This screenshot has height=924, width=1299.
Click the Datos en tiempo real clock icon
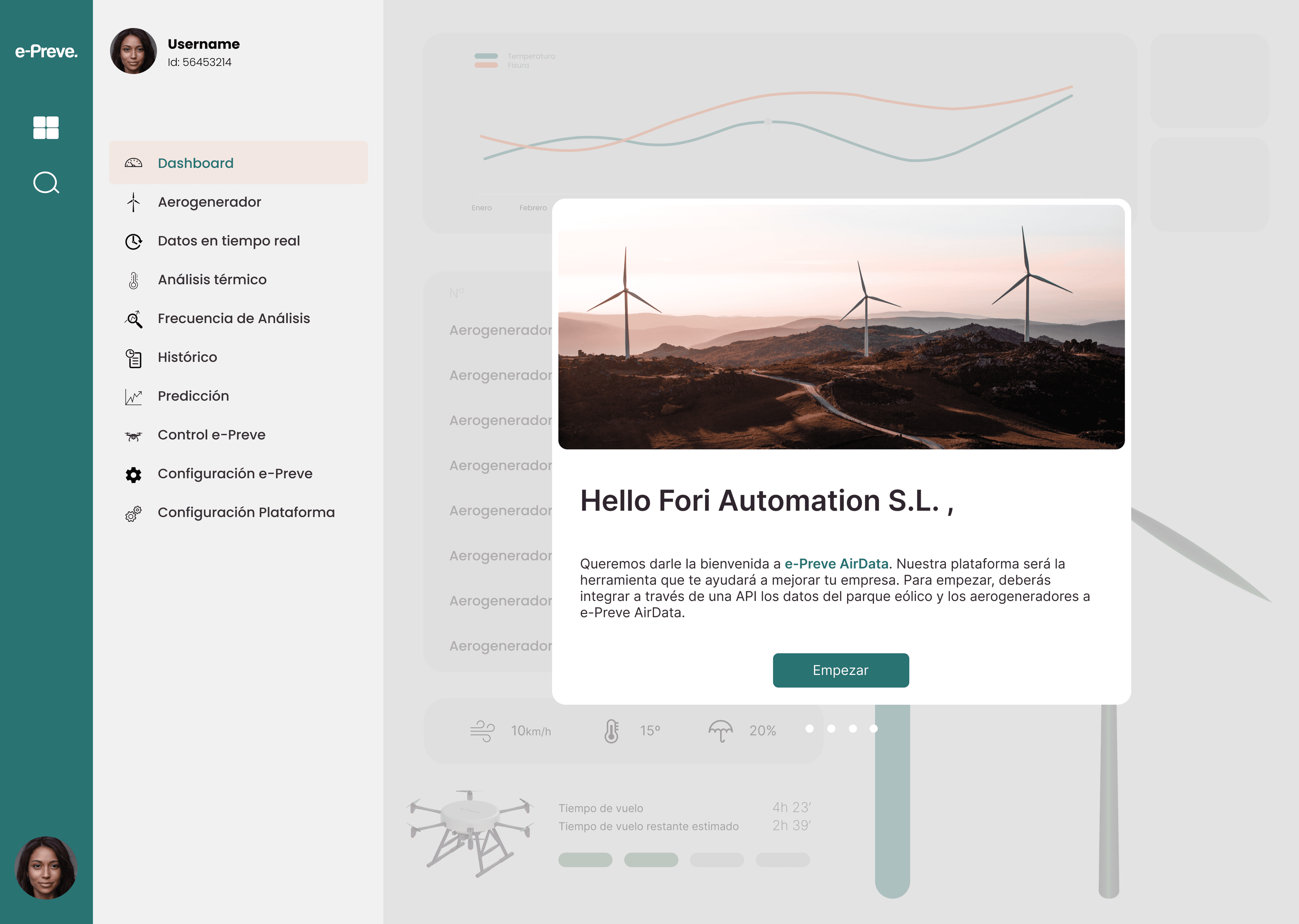pos(133,241)
